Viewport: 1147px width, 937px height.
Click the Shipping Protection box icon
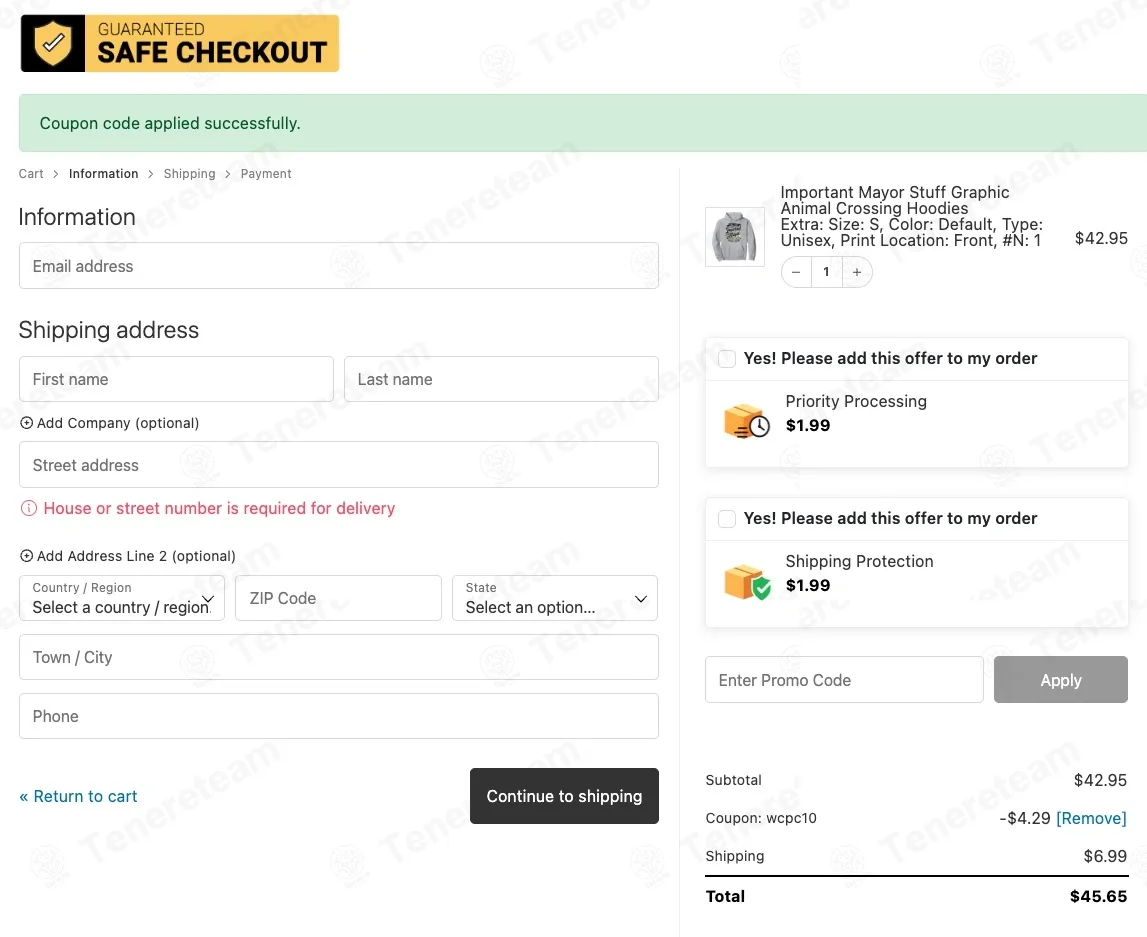(x=747, y=582)
